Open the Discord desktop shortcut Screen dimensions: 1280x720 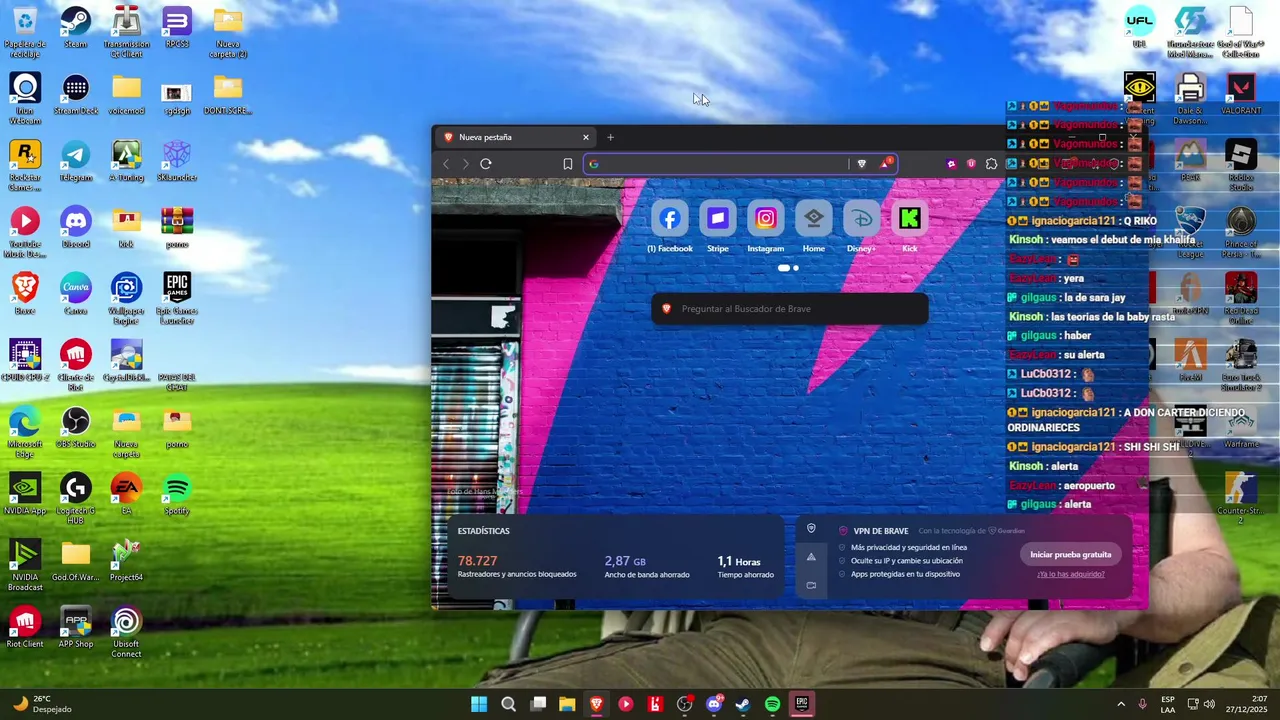(75, 228)
